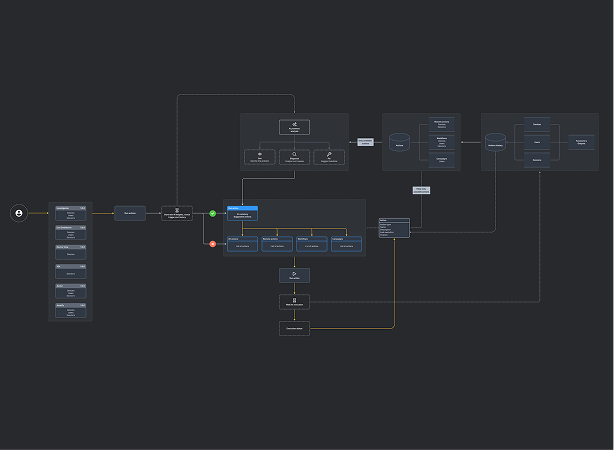
Task: Select the Investigation card in the left panel
Action: [71, 208]
